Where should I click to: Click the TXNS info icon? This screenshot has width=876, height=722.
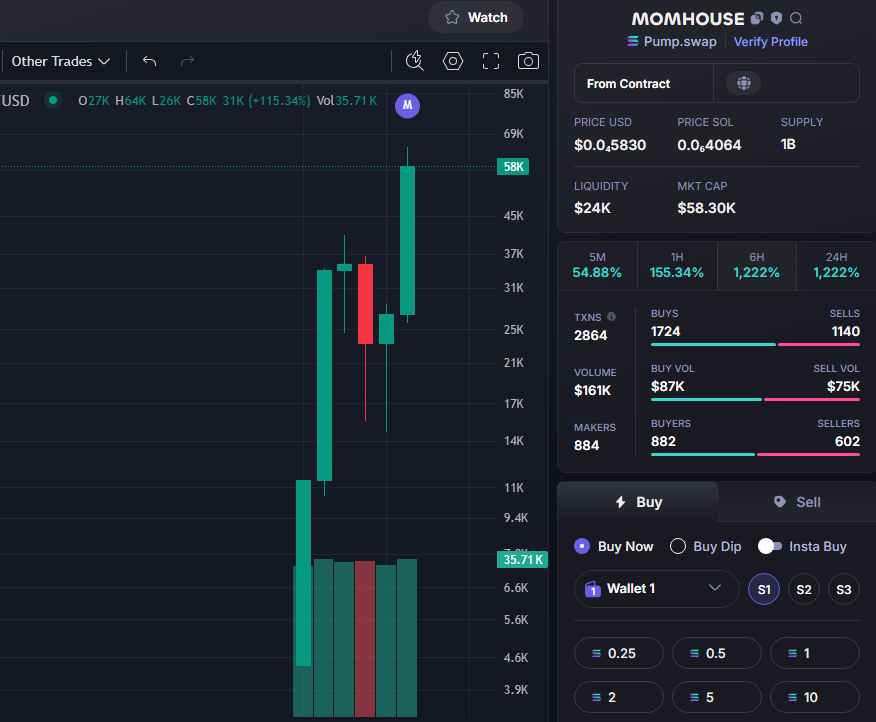click(x=611, y=317)
